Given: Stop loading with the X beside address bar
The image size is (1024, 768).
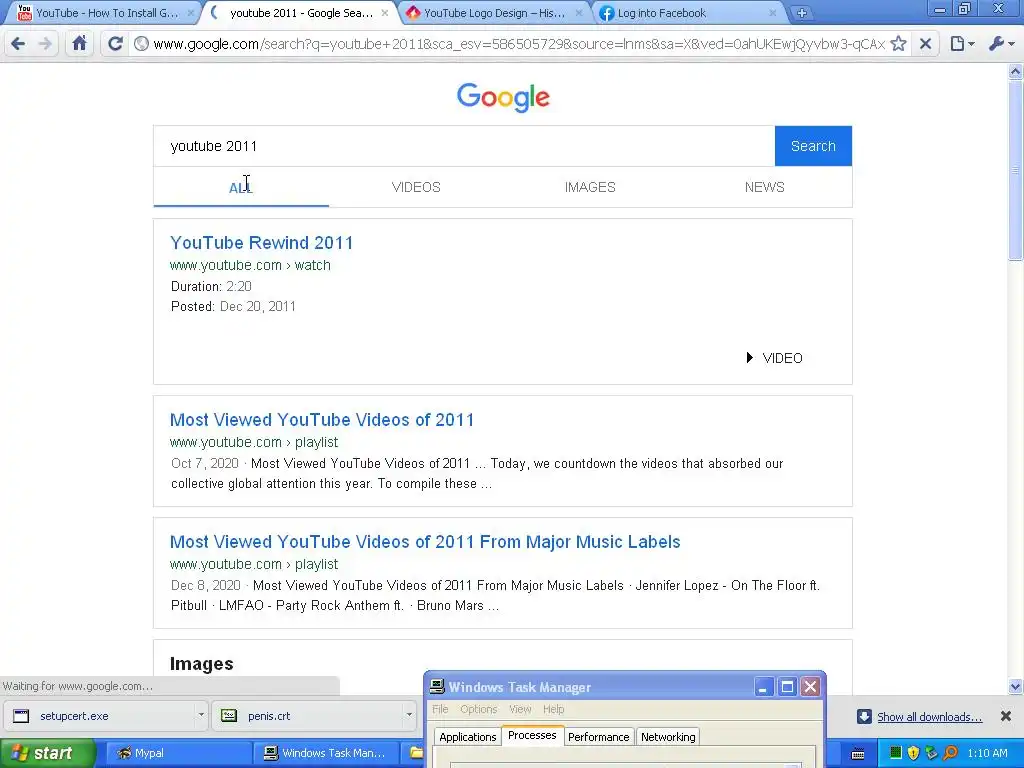Looking at the screenshot, I should coord(925,44).
